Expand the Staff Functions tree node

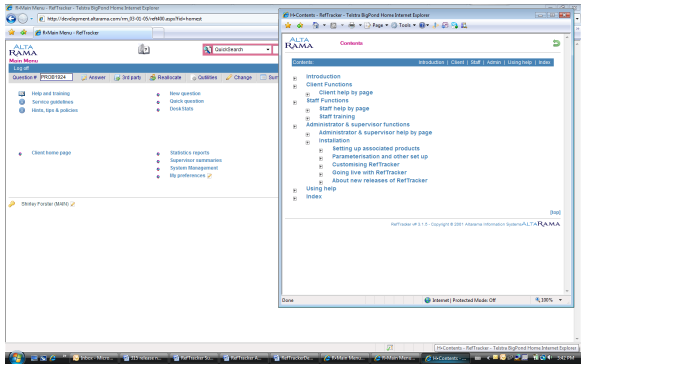coord(295,102)
